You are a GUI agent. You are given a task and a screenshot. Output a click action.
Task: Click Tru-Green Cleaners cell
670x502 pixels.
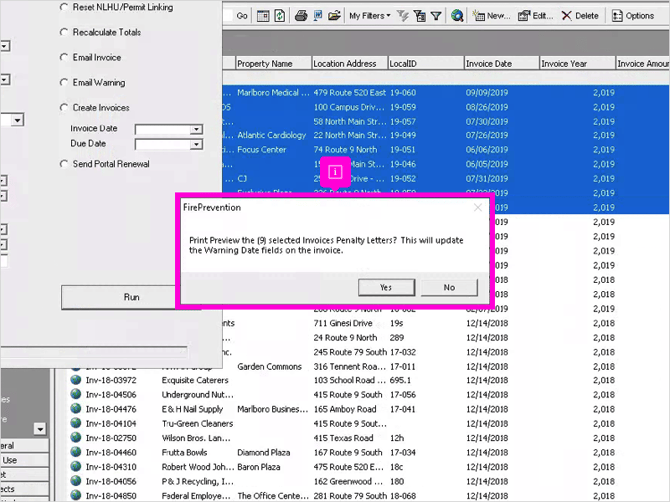pos(198,424)
